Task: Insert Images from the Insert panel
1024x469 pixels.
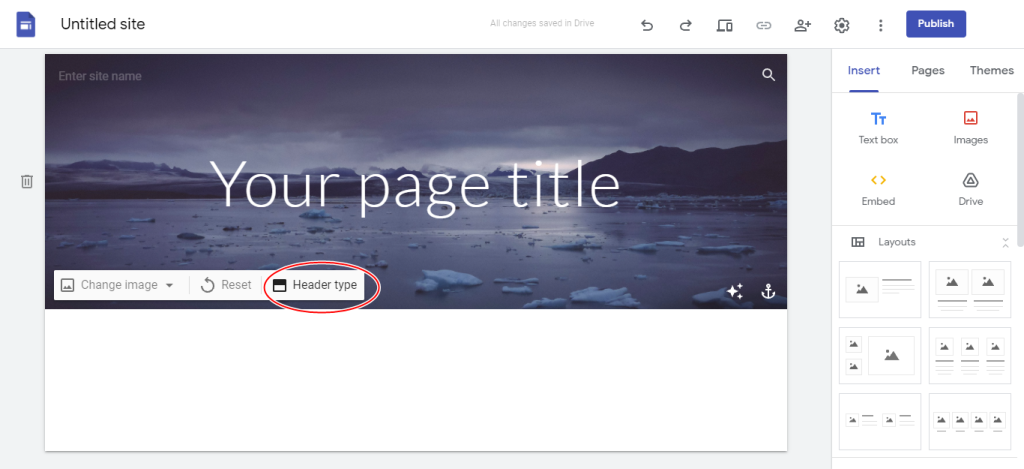Action: coord(970,127)
